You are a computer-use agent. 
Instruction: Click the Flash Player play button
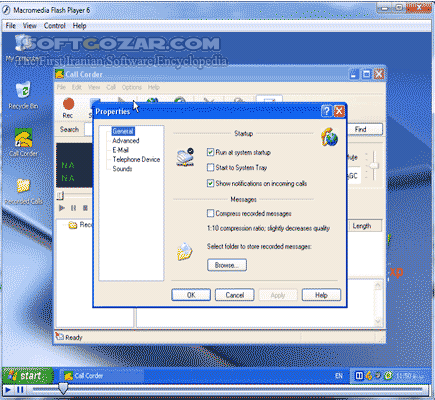pos(8,389)
